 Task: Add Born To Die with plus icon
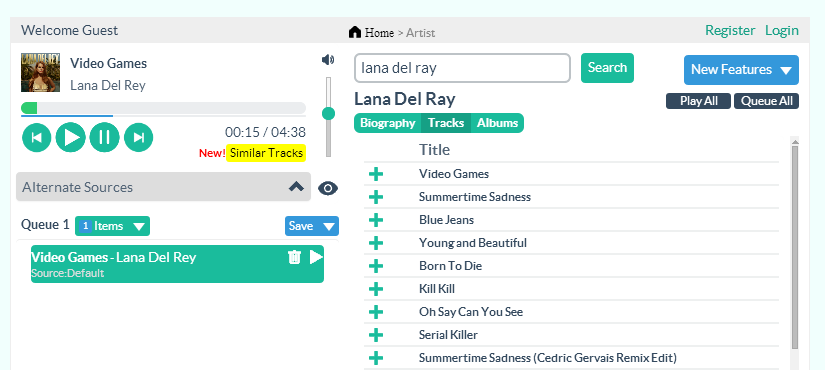click(x=376, y=266)
